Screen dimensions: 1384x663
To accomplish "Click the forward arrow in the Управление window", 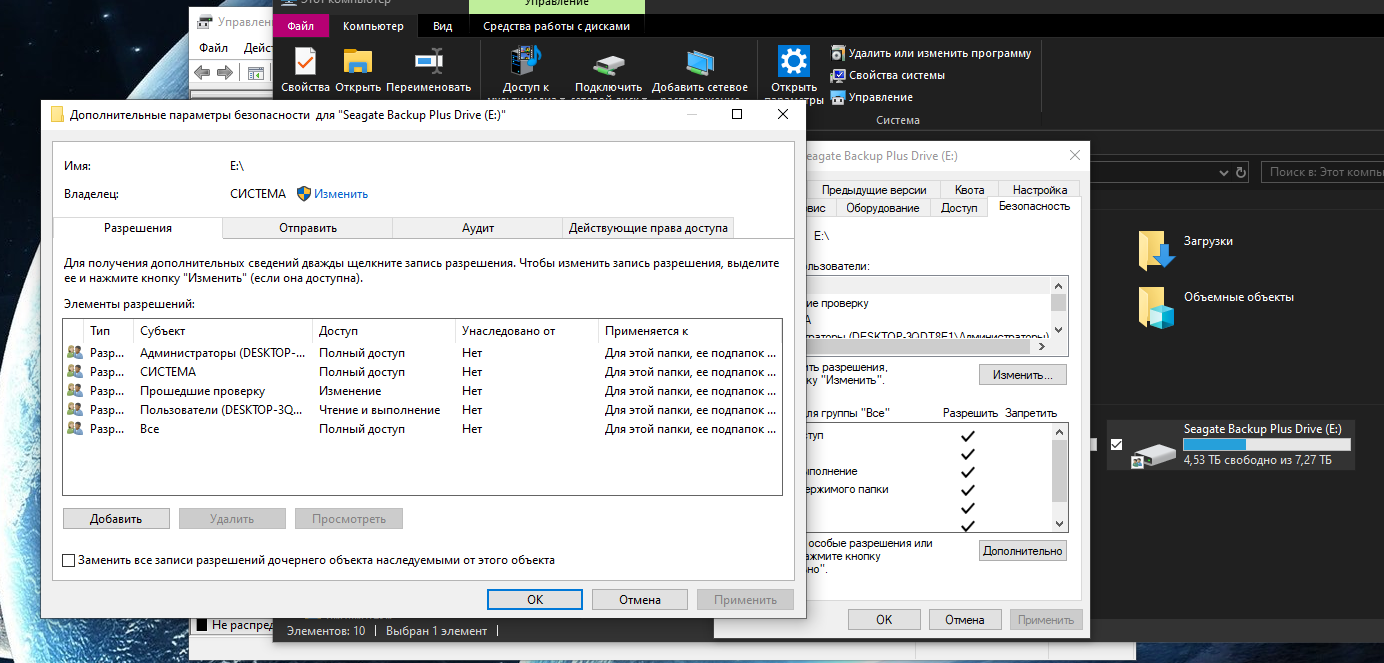I will pos(225,72).
